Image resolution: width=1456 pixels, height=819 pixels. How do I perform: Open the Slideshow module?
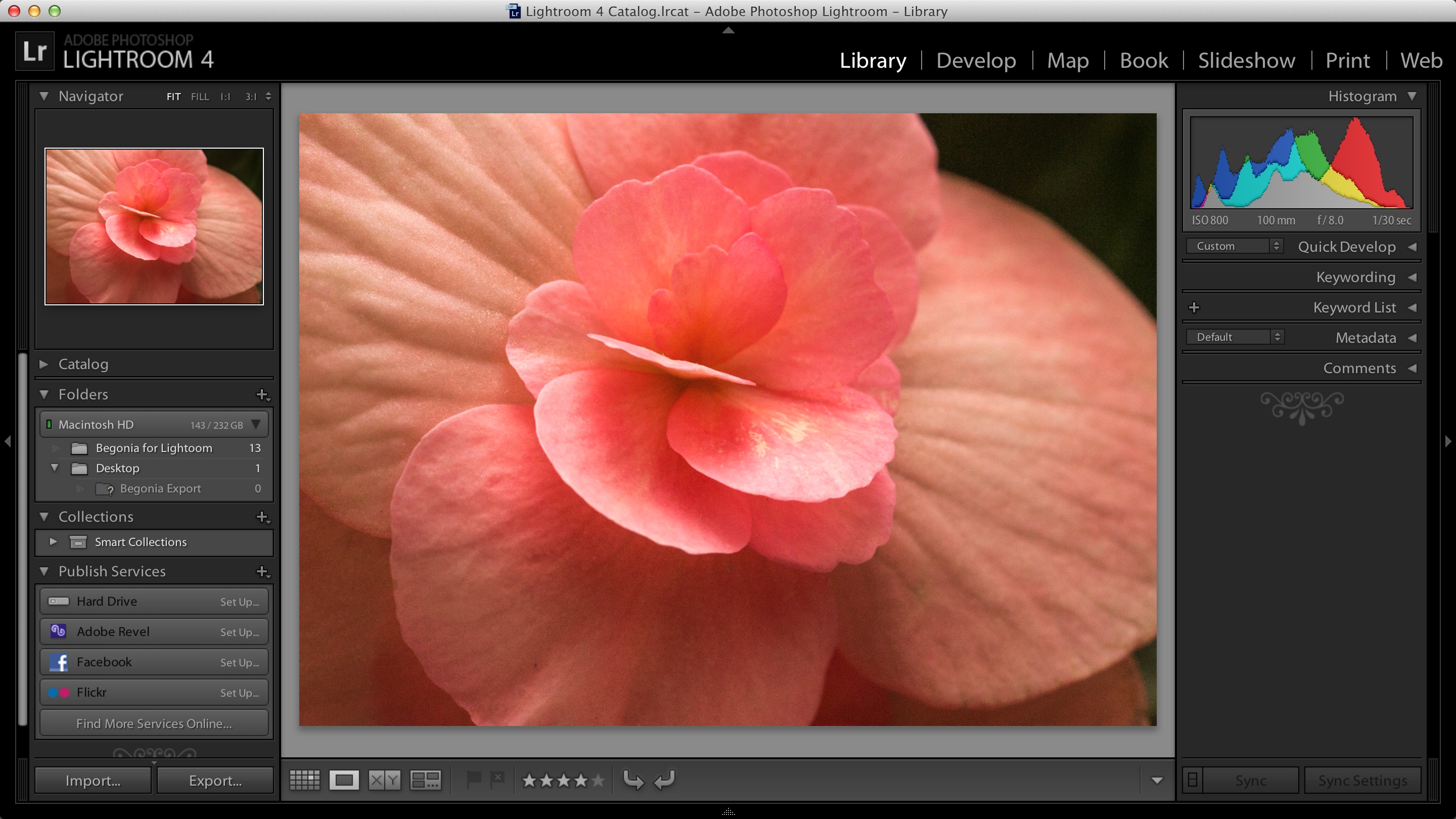click(x=1246, y=61)
